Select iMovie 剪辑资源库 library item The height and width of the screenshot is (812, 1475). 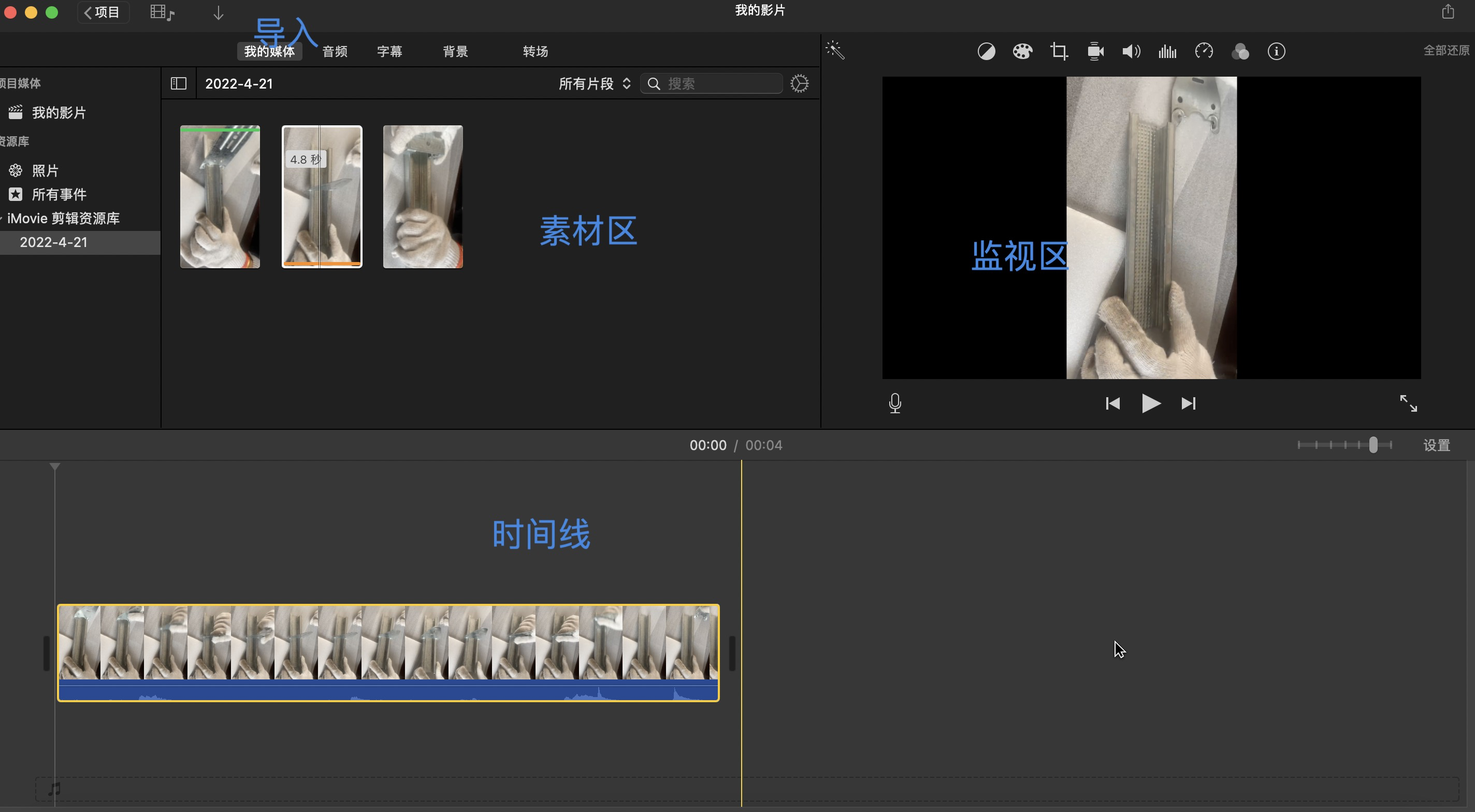(x=63, y=219)
